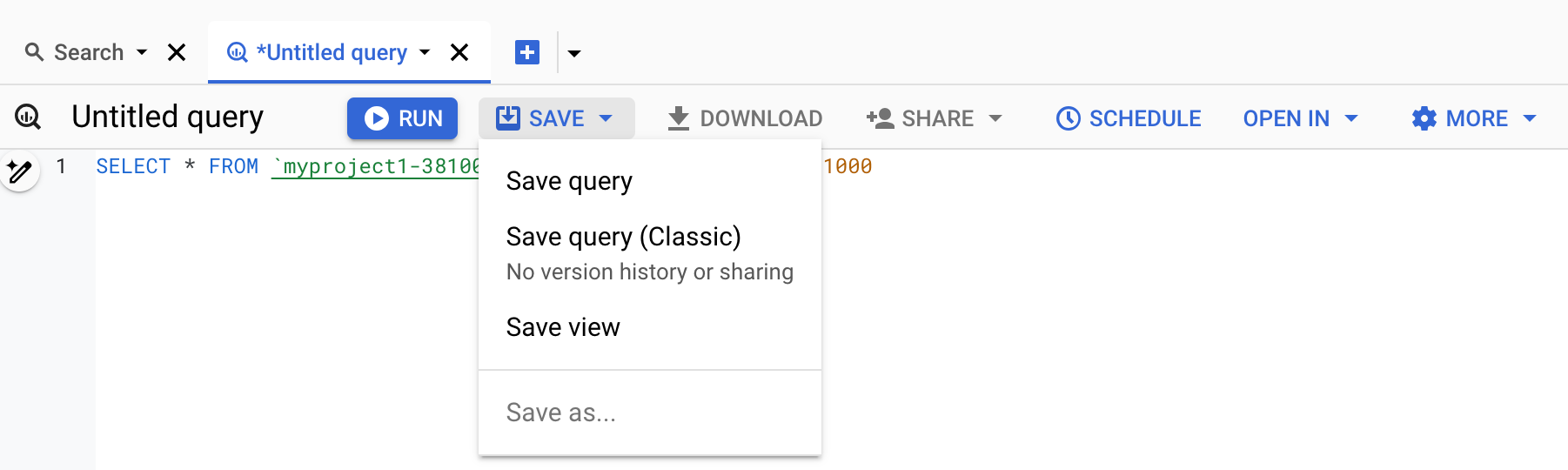Expand the OPEN IN dropdown
The height and width of the screenshot is (470, 1568).
[1300, 118]
